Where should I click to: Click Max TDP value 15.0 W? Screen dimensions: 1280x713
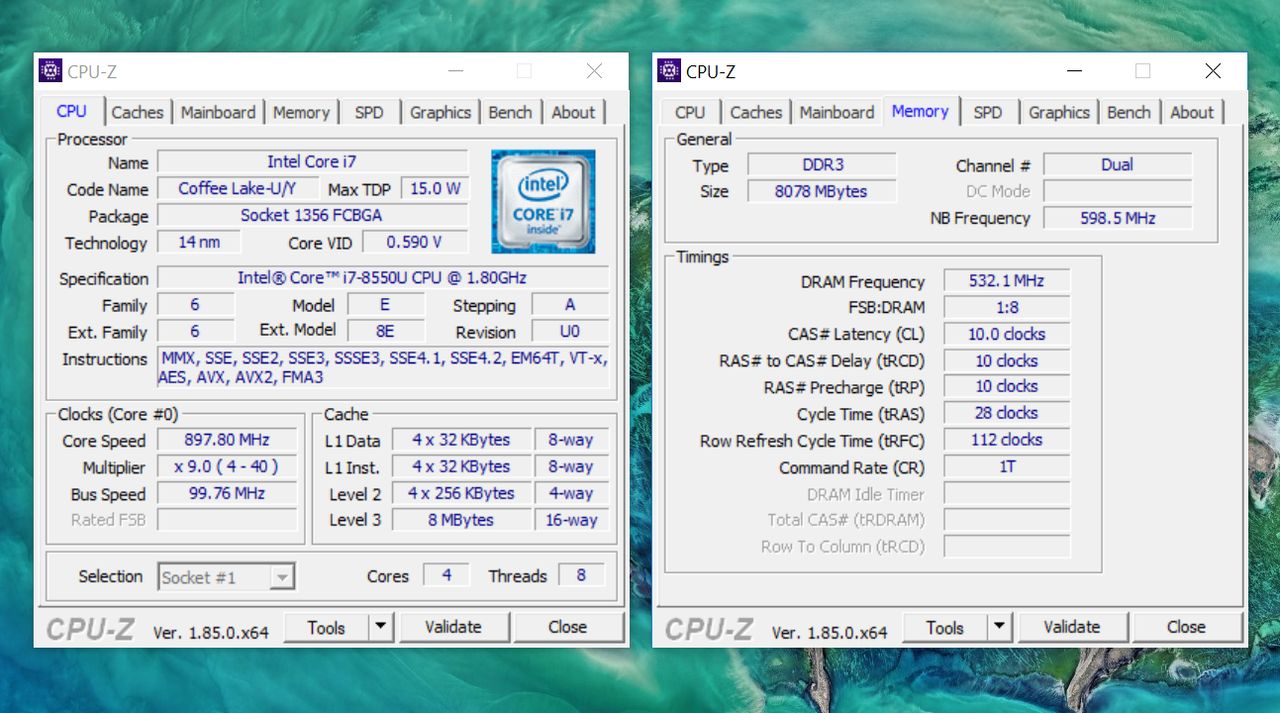[x=435, y=188]
